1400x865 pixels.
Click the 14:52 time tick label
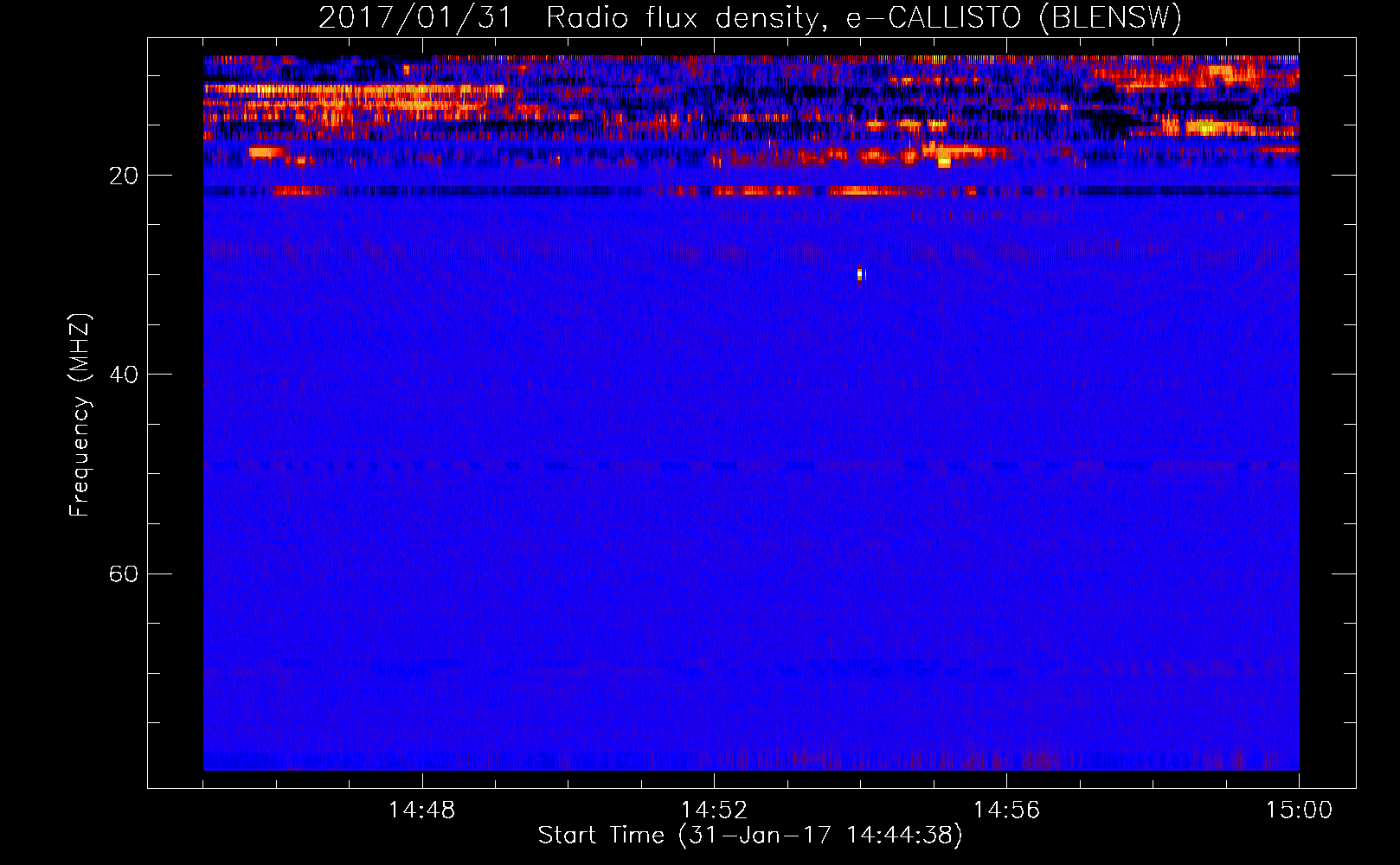tap(714, 811)
